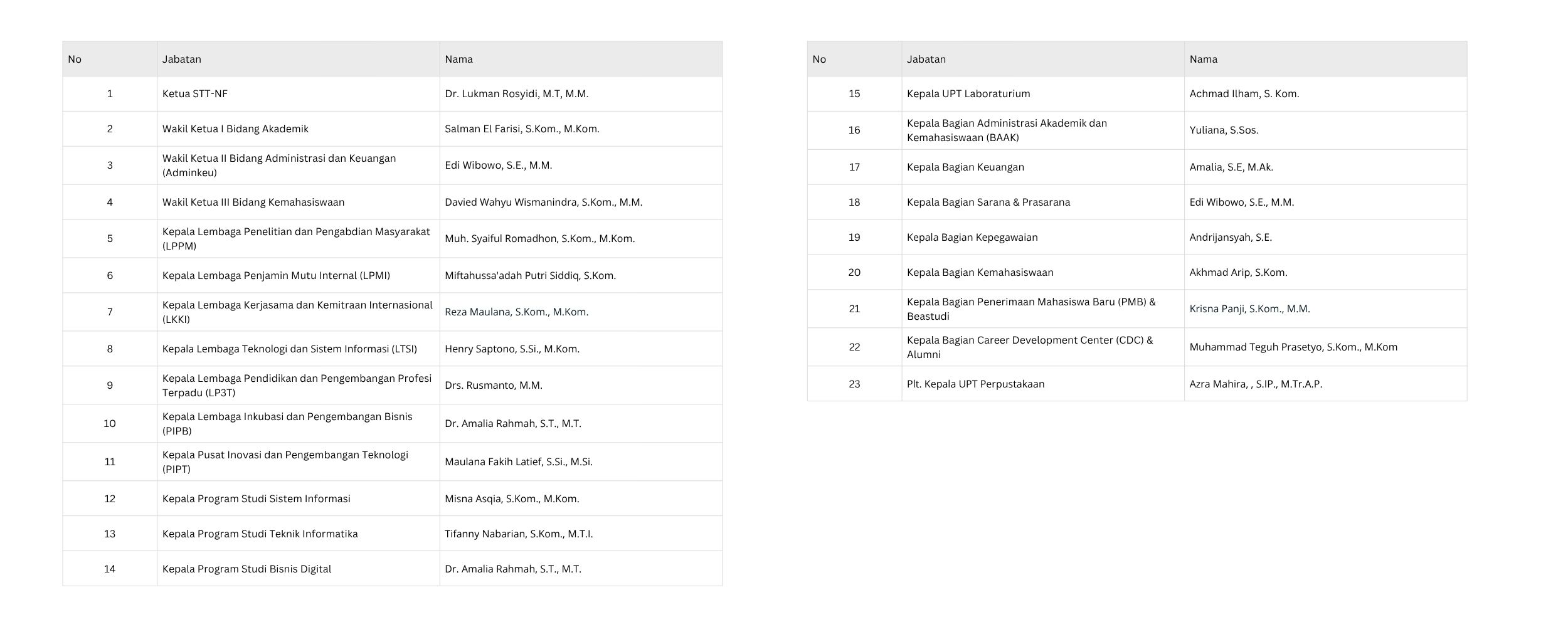Select Salman El Farisi, S.Kom., M.Kom. name cell

tap(522, 129)
